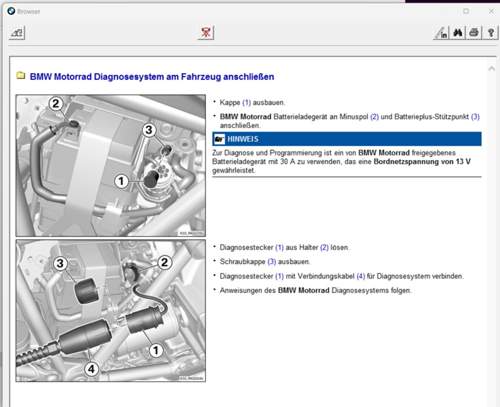The image size is (500, 407).
Task: Click reference (3) after Schraubkappe
Action: coord(272,262)
